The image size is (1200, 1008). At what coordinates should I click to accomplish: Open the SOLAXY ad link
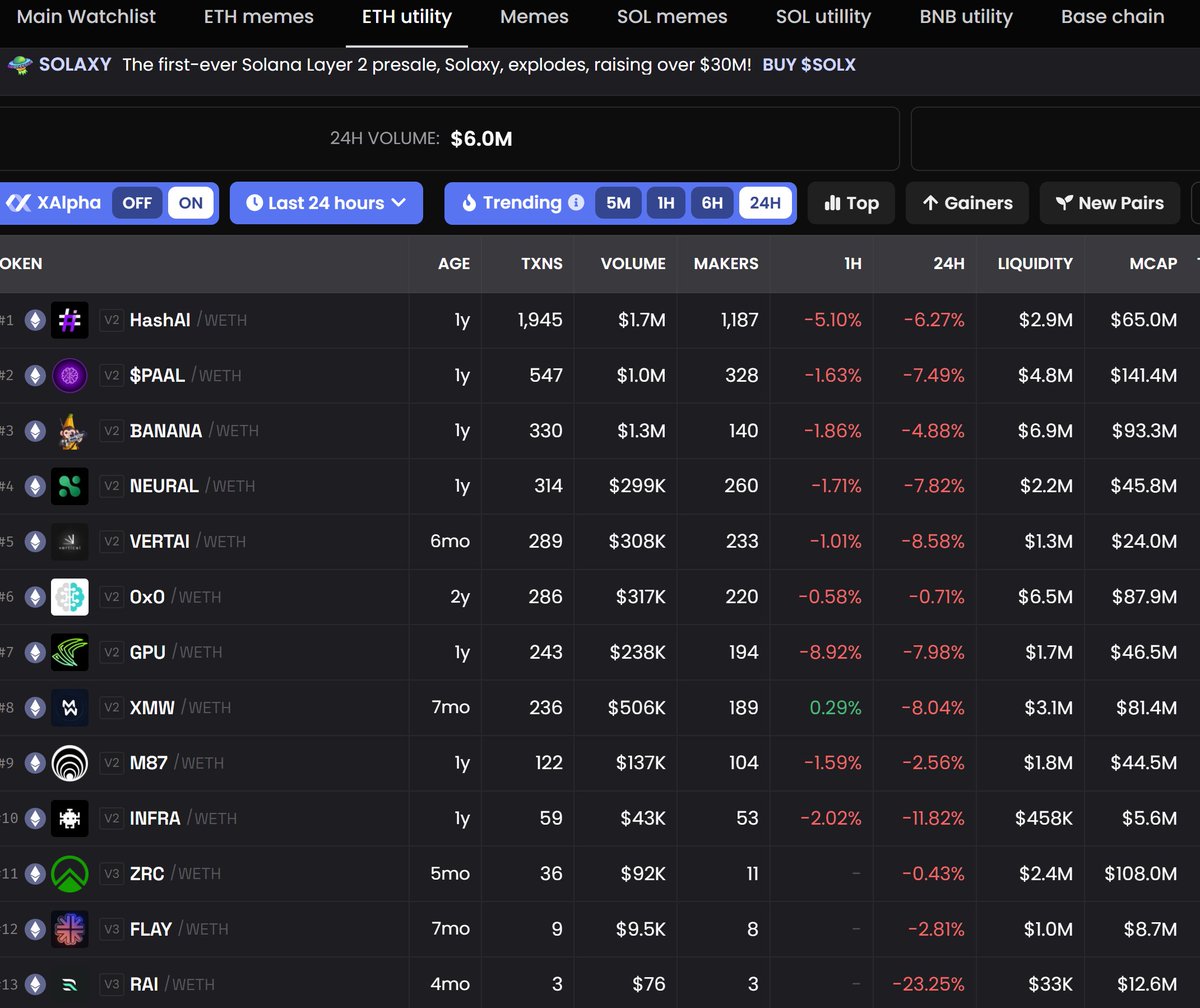(x=76, y=65)
